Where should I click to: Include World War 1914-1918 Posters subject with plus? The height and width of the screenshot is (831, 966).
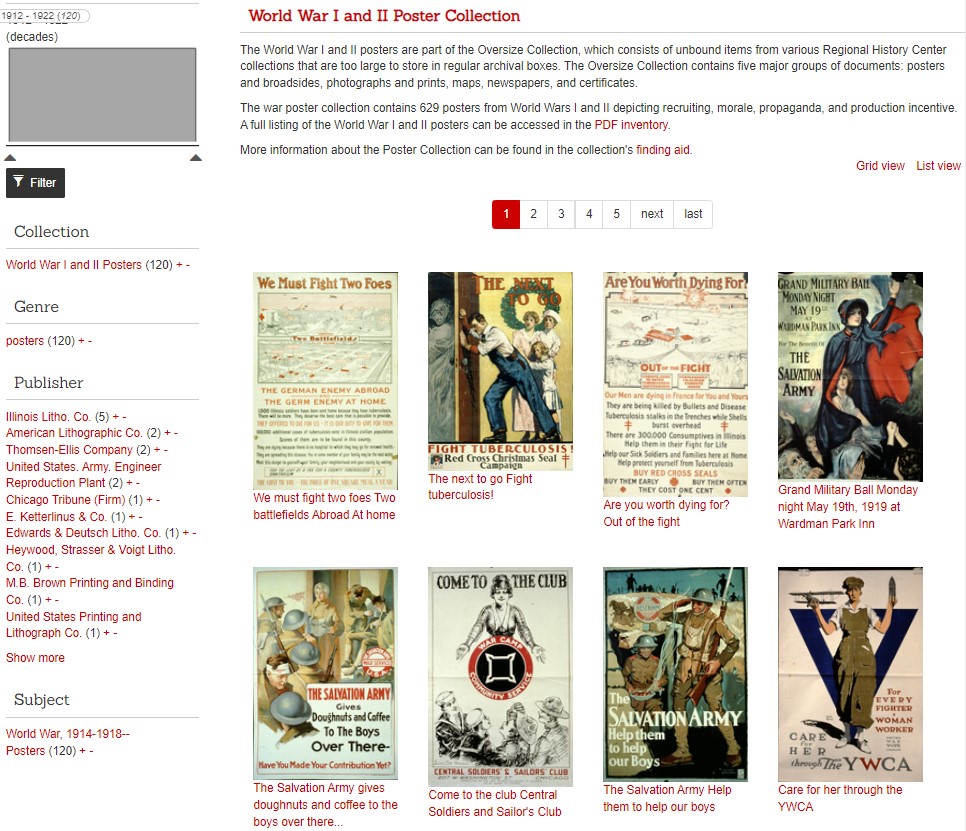(83, 750)
